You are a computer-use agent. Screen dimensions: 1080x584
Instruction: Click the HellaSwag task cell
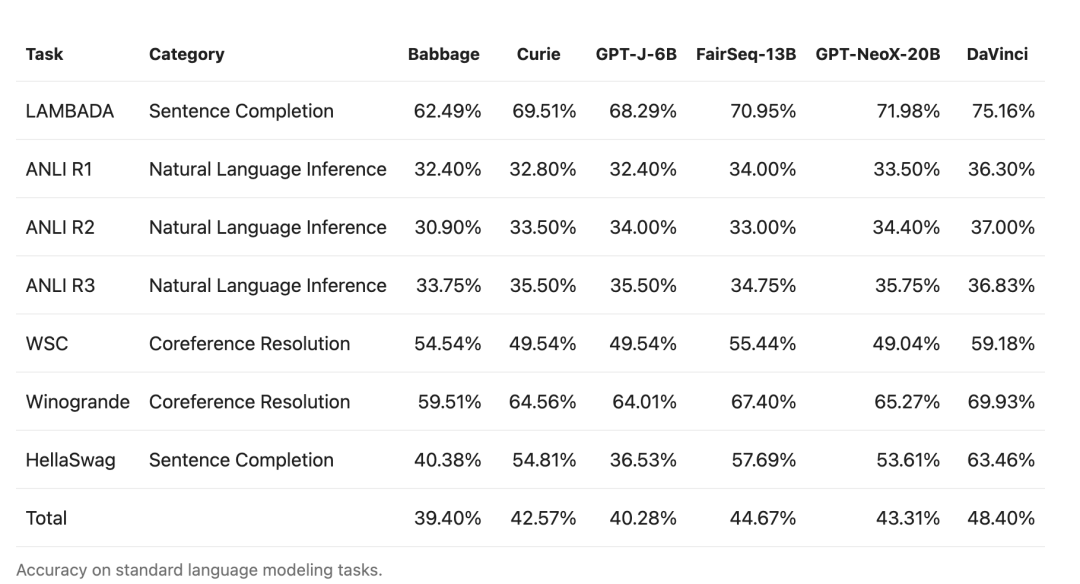[x=68, y=459]
